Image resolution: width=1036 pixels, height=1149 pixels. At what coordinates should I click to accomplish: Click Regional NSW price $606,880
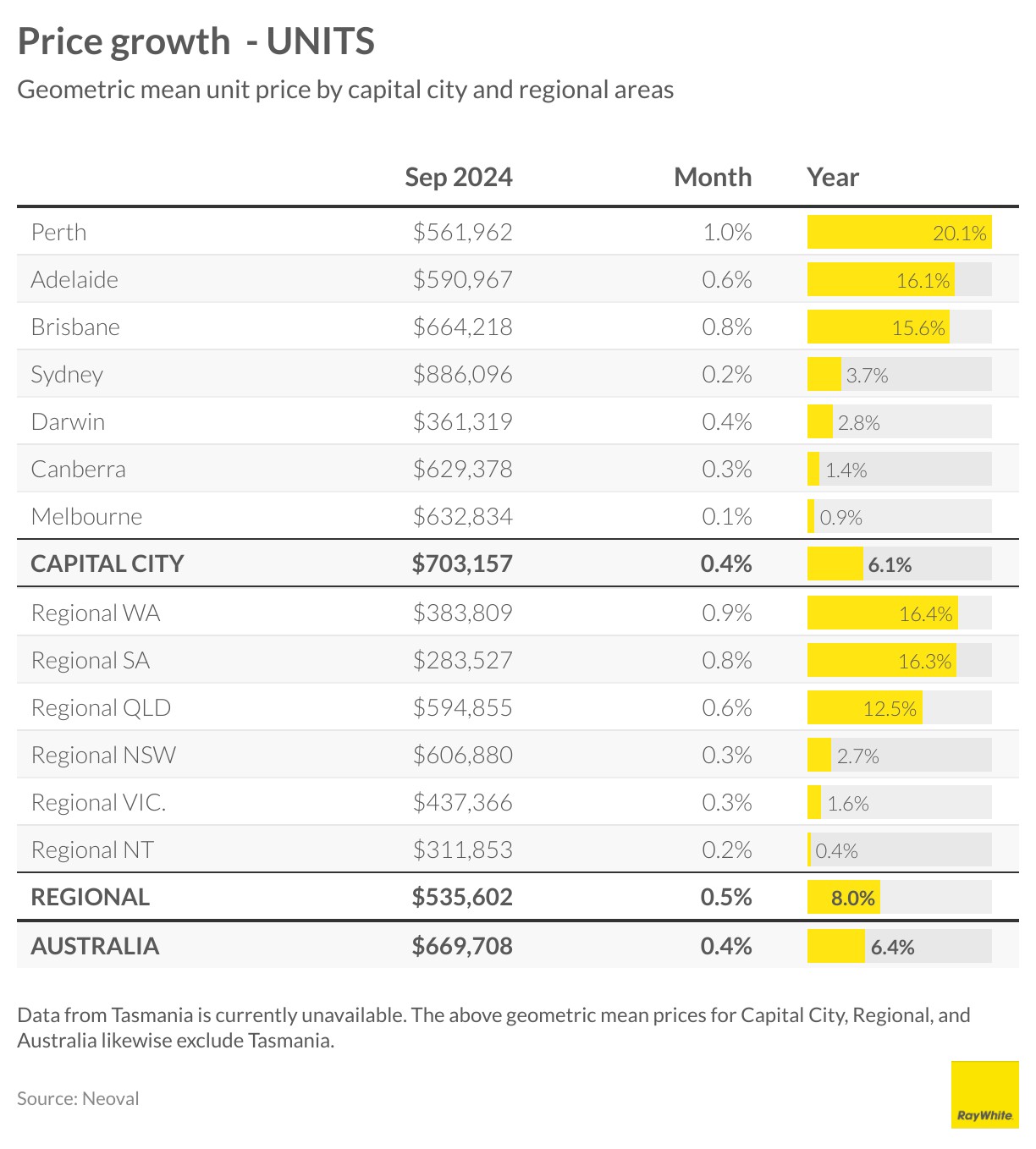[x=462, y=756]
